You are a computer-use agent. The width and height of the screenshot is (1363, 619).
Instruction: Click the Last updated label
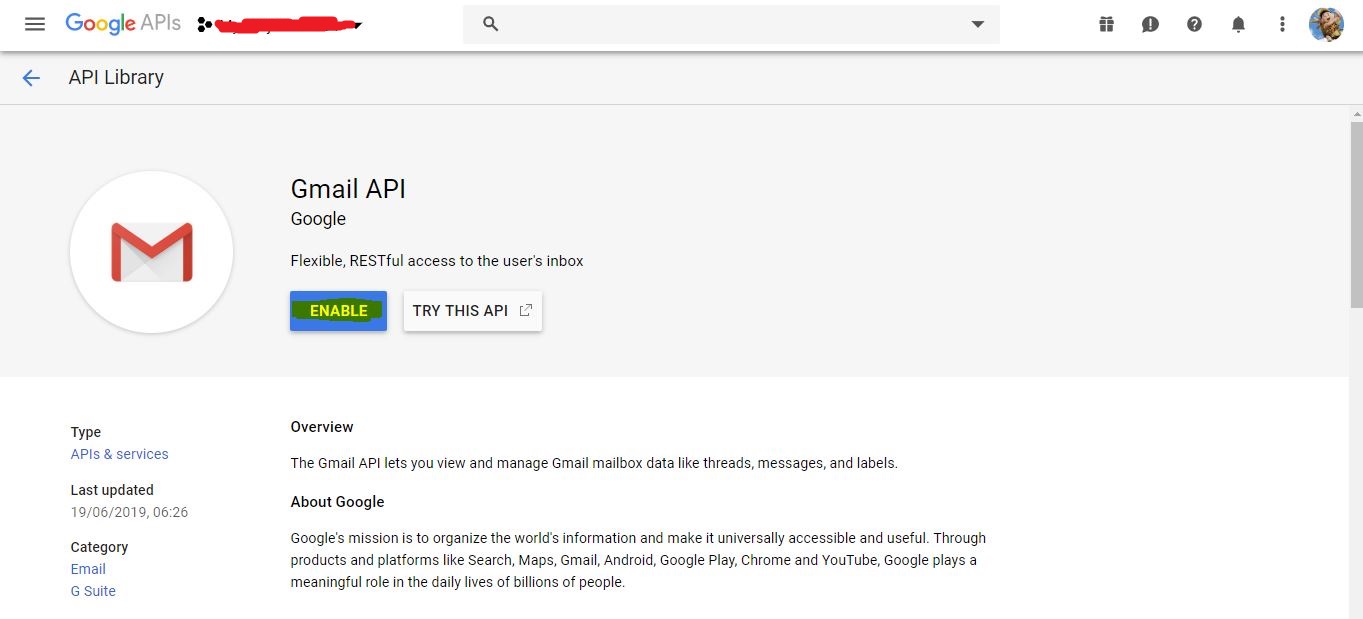point(112,490)
